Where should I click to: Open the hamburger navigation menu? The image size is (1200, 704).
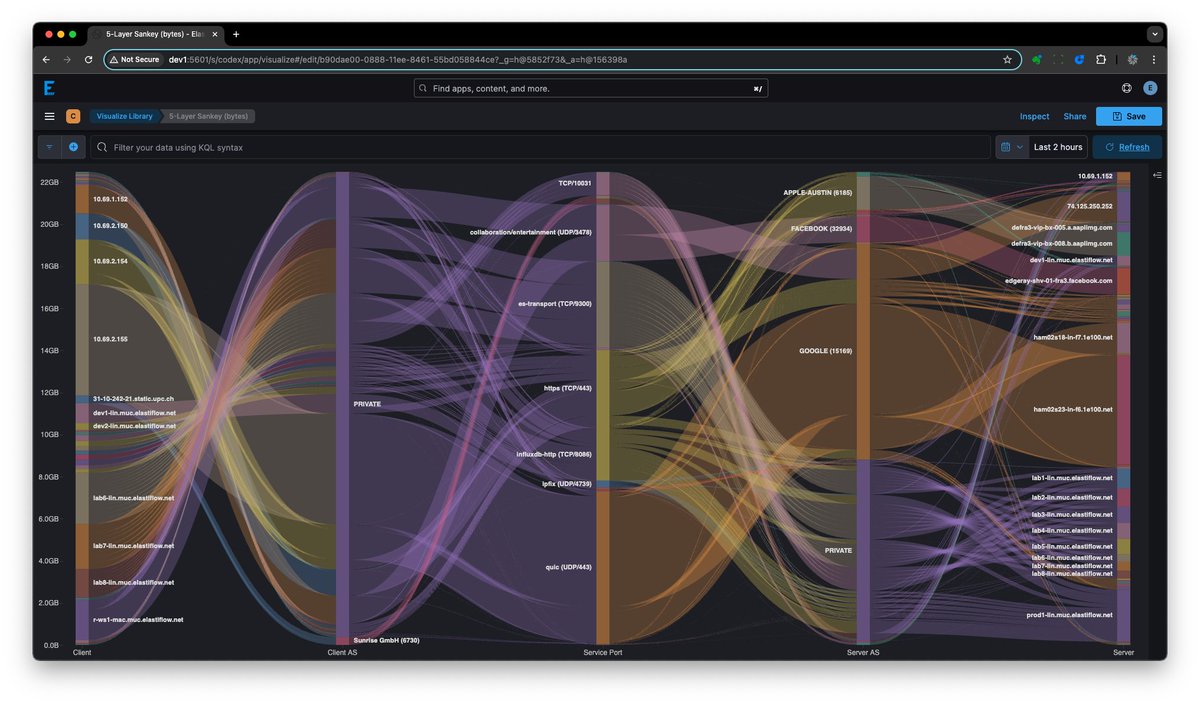click(49, 116)
